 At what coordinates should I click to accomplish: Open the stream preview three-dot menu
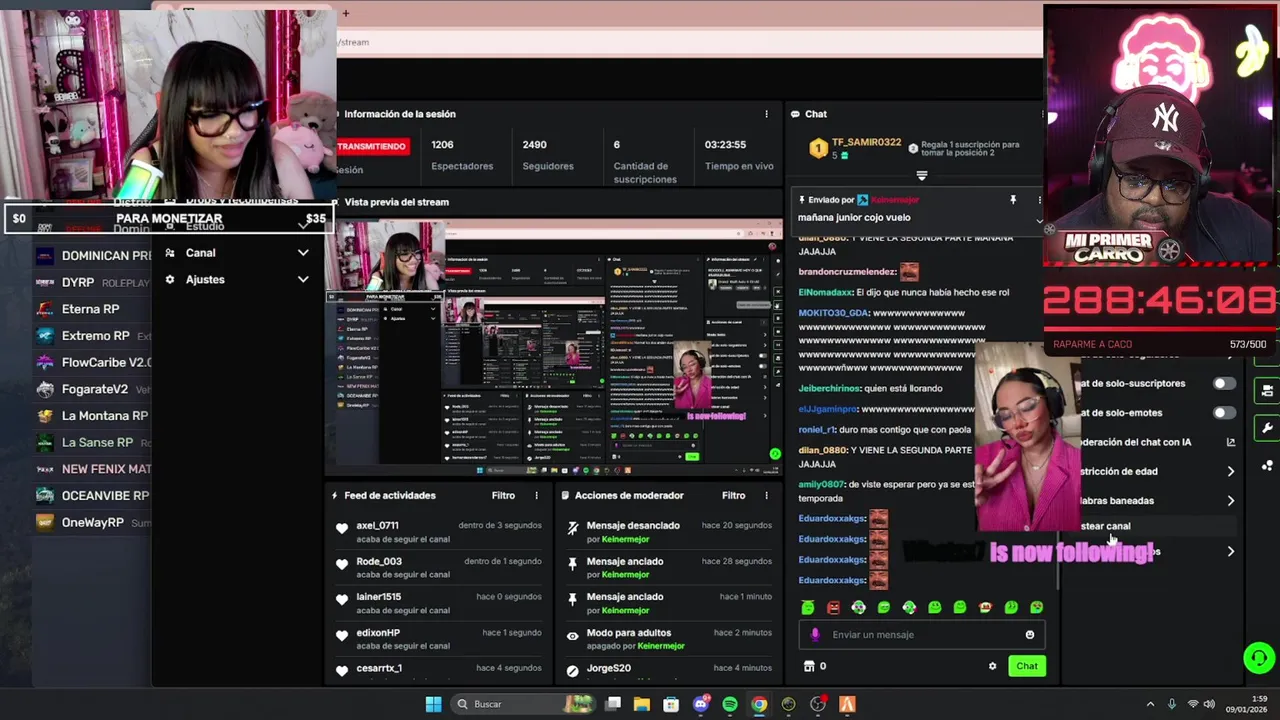pyautogui.click(x=767, y=202)
